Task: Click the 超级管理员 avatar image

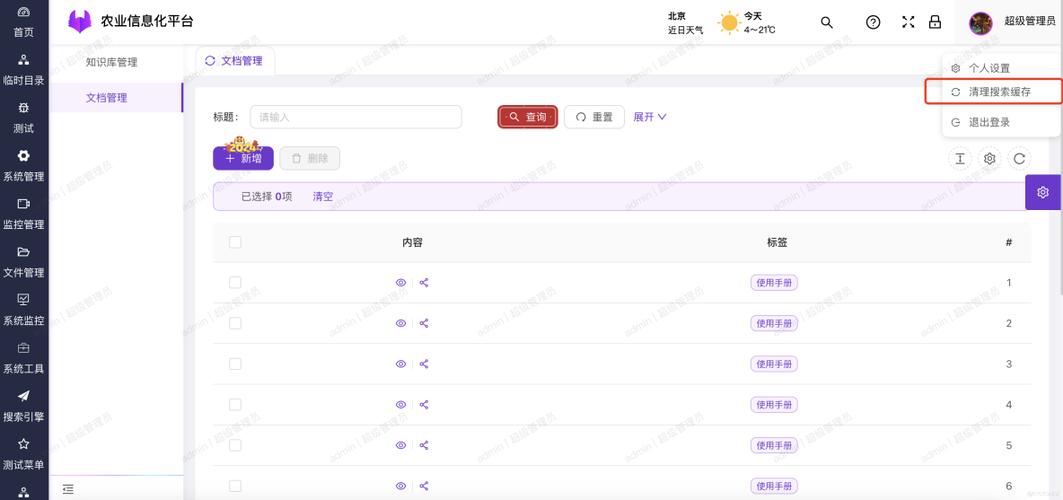Action: [x=981, y=22]
